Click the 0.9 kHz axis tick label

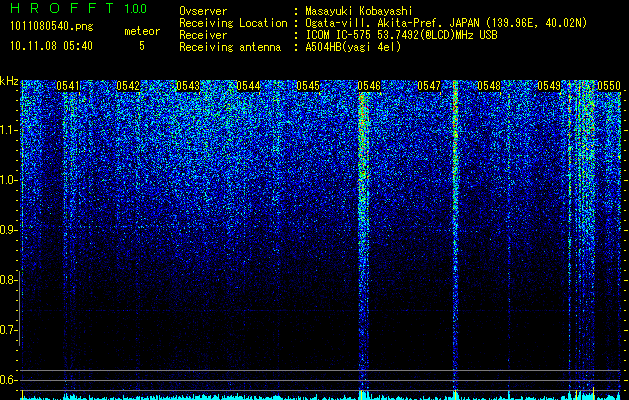coord(8,230)
